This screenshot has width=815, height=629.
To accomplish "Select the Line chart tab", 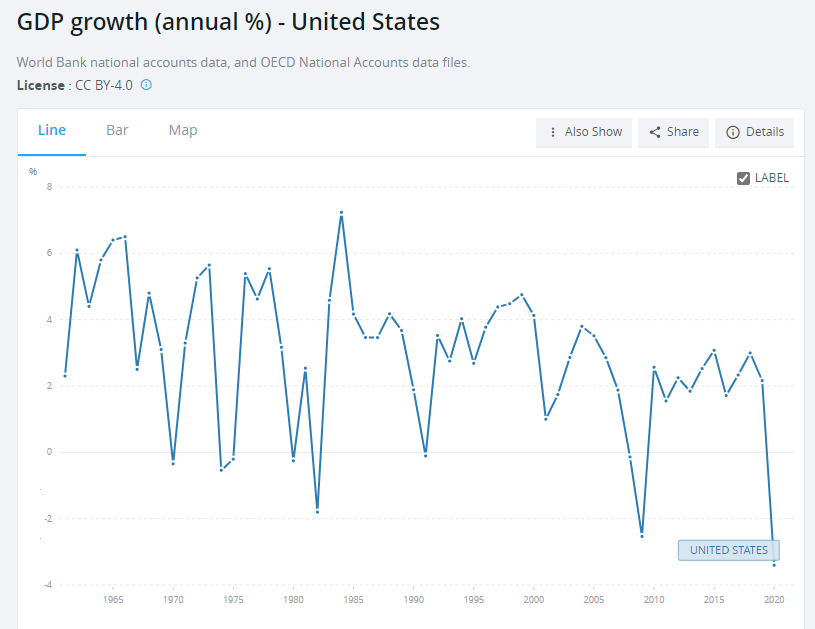I will (52, 130).
